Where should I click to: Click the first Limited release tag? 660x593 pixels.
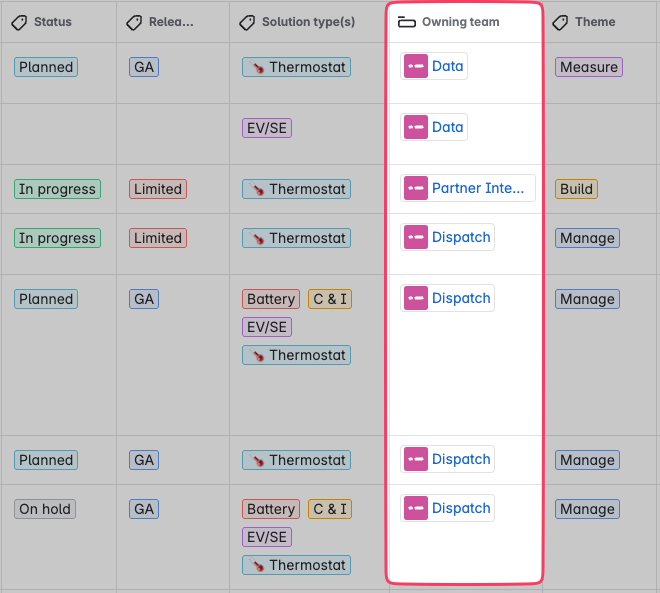click(x=158, y=189)
